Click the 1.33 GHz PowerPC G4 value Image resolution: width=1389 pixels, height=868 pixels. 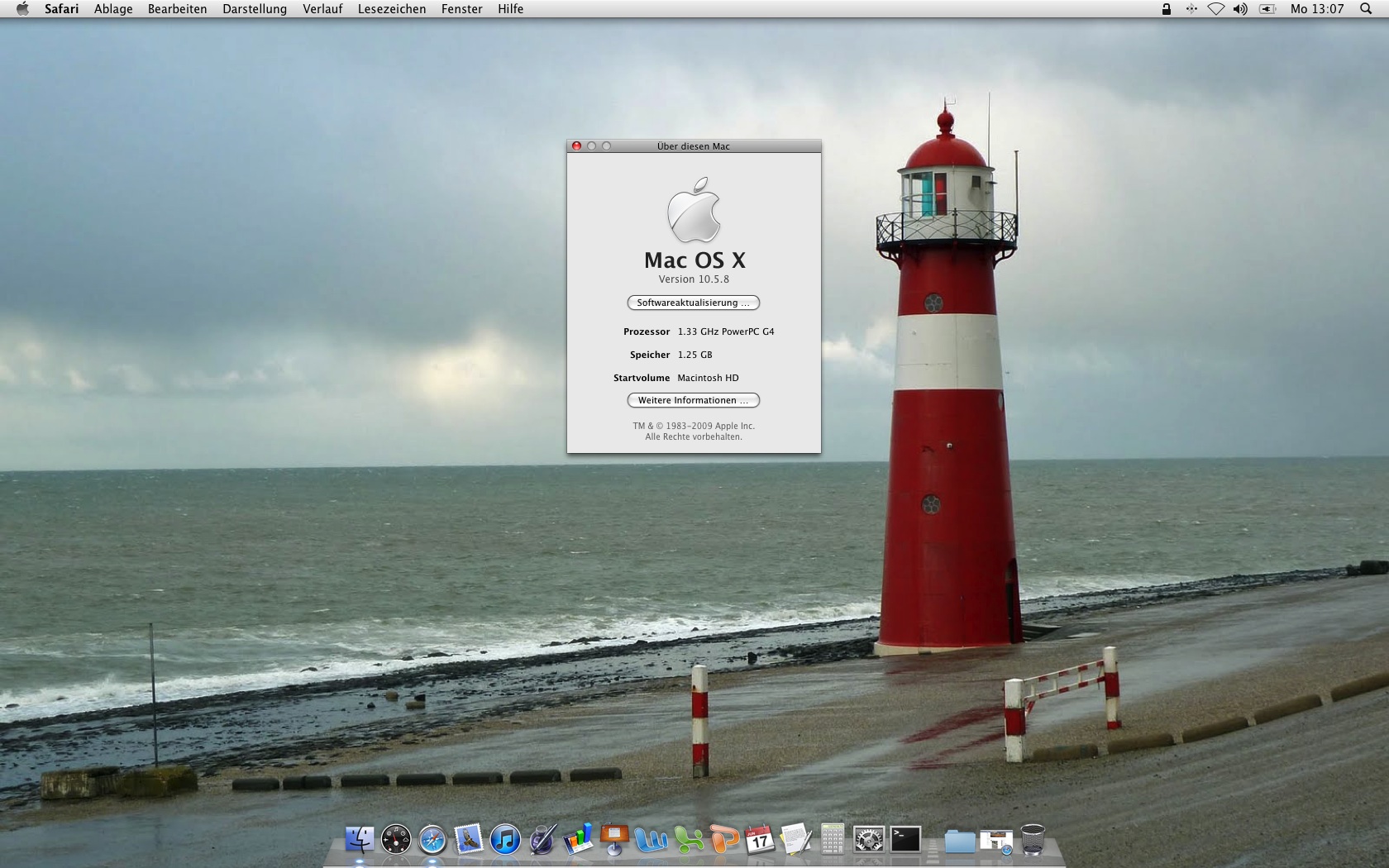point(726,331)
